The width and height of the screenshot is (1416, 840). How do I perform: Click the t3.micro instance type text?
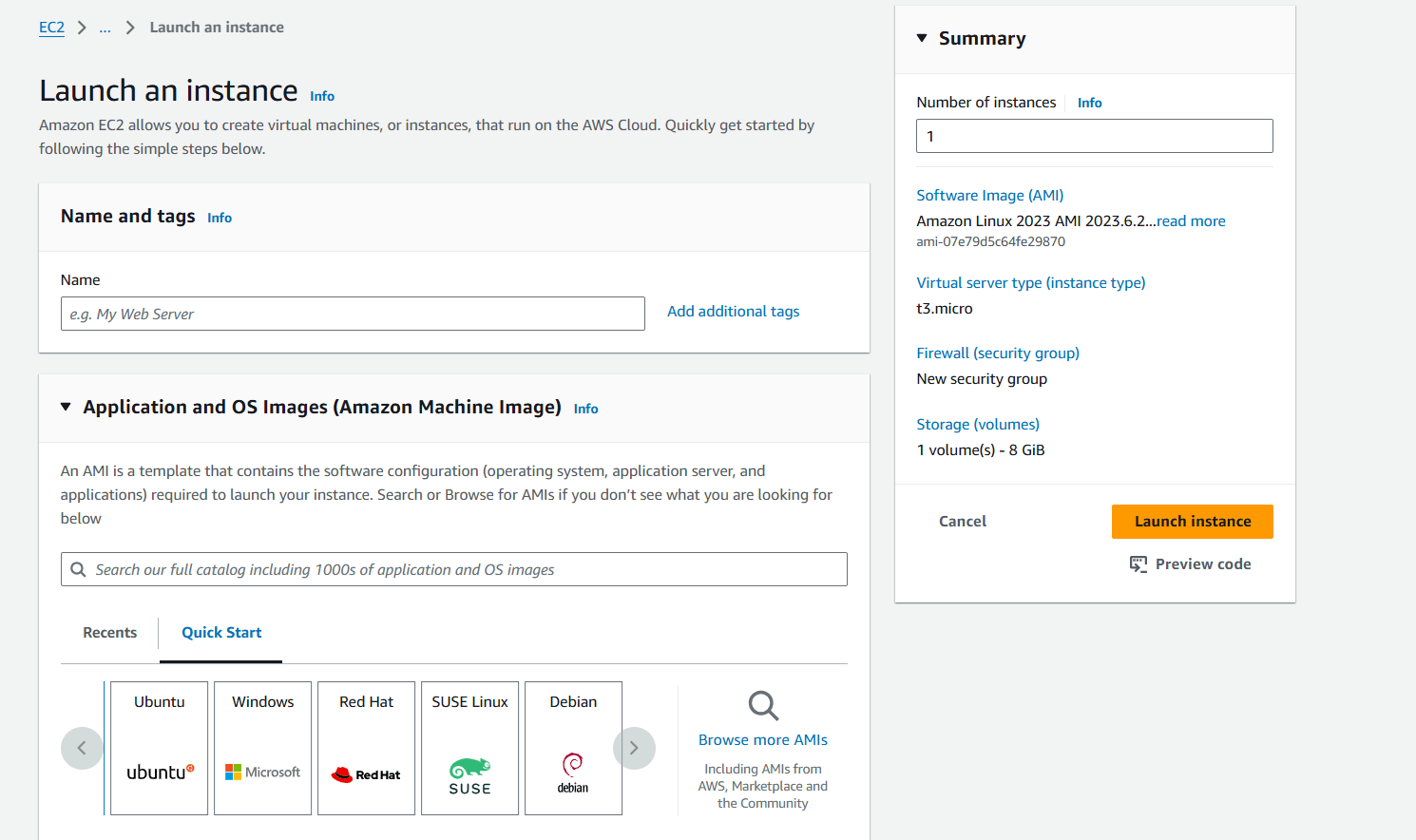pyautogui.click(x=945, y=309)
